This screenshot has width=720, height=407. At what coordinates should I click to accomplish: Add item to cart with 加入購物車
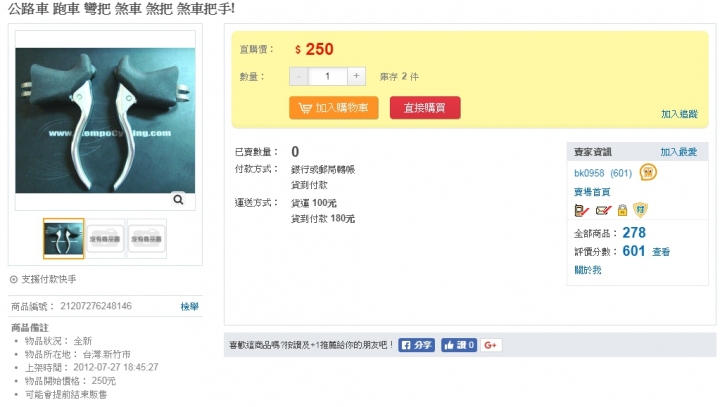(334, 108)
